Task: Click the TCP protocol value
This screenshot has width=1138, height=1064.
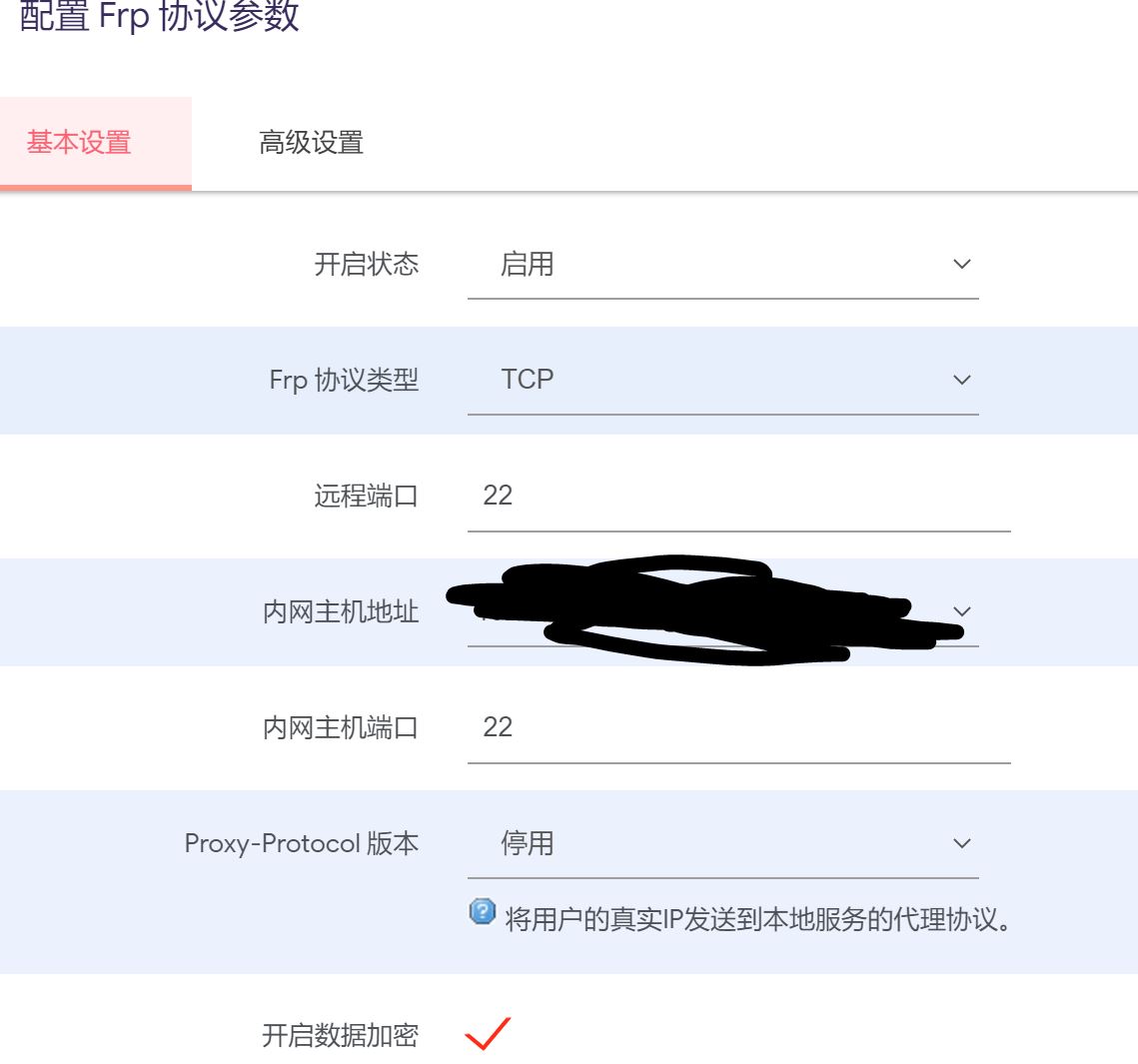Action: pos(528,380)
